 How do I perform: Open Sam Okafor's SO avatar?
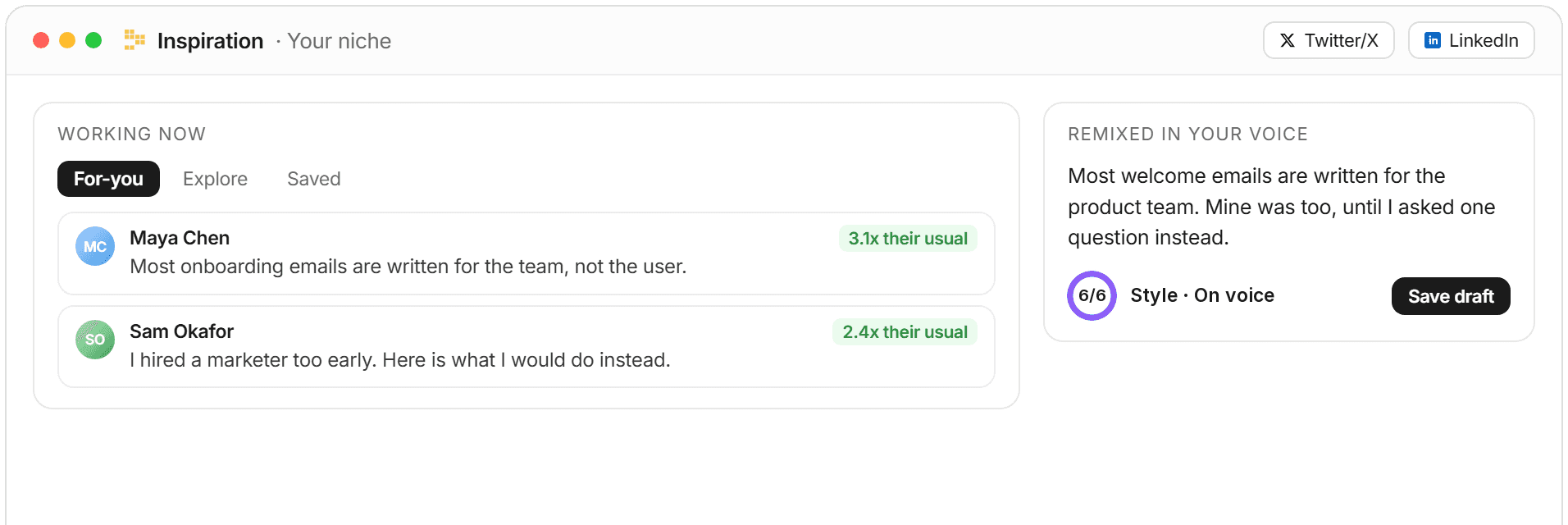coord(95,340)
